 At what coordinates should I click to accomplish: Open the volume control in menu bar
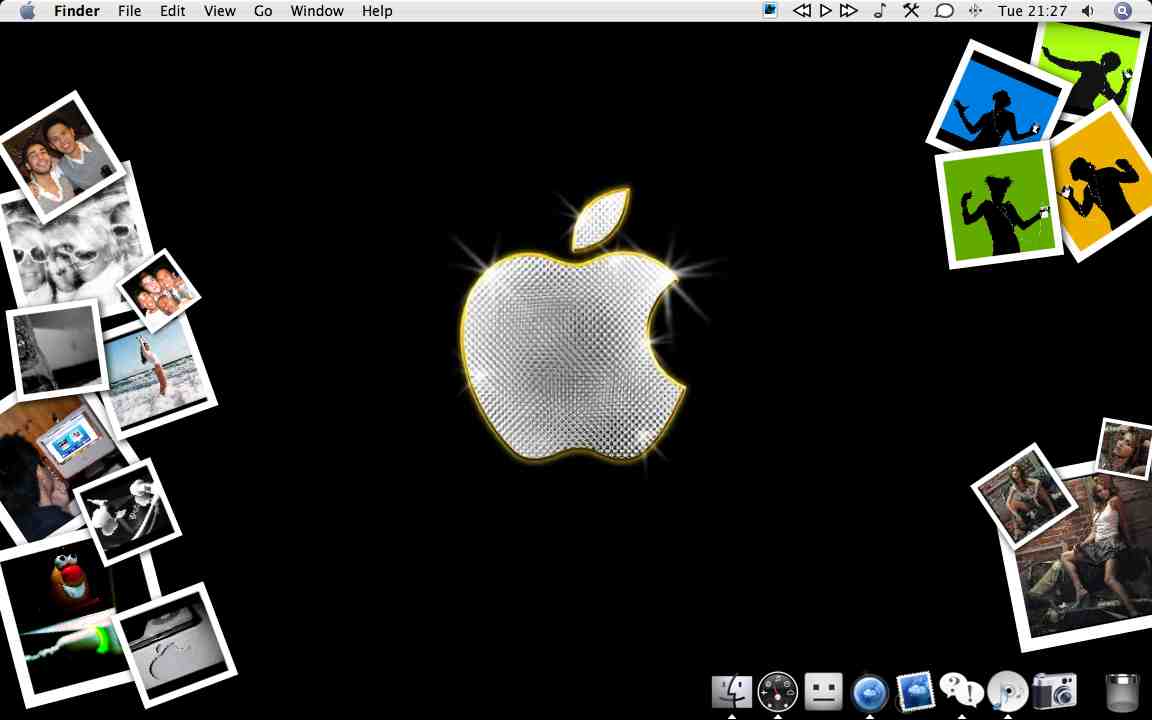pyautogui.click(x=1088, y=11)
